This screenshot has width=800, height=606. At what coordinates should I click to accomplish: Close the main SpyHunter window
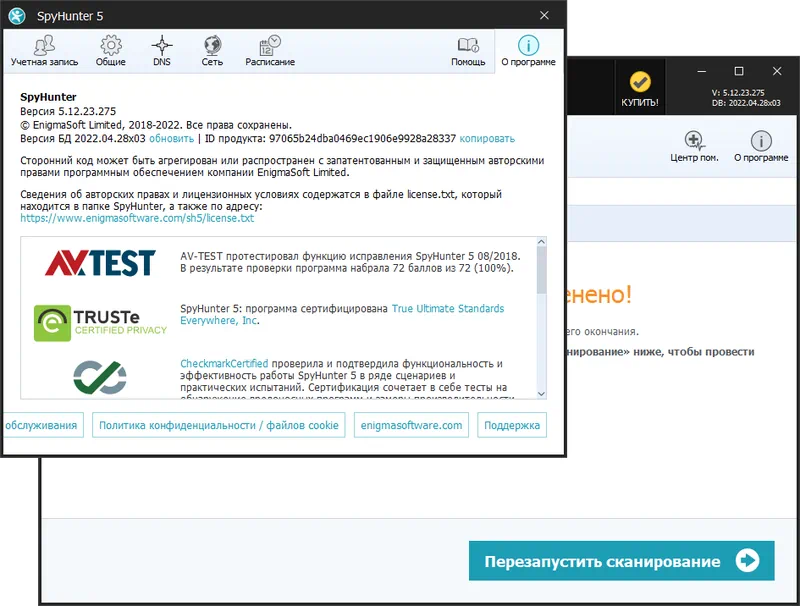point(777,71)
